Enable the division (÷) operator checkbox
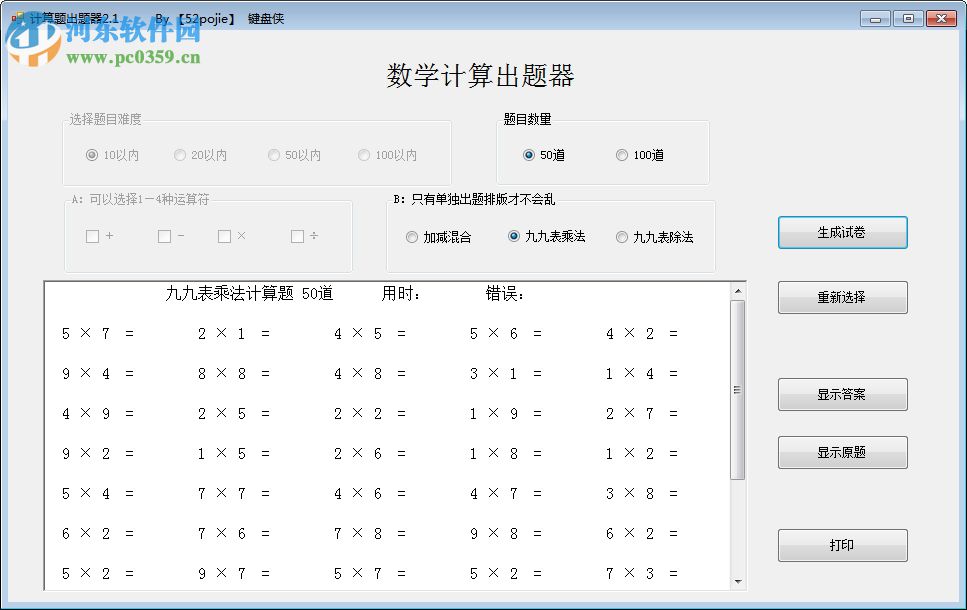The image size is (967, 610). [296, 236]
